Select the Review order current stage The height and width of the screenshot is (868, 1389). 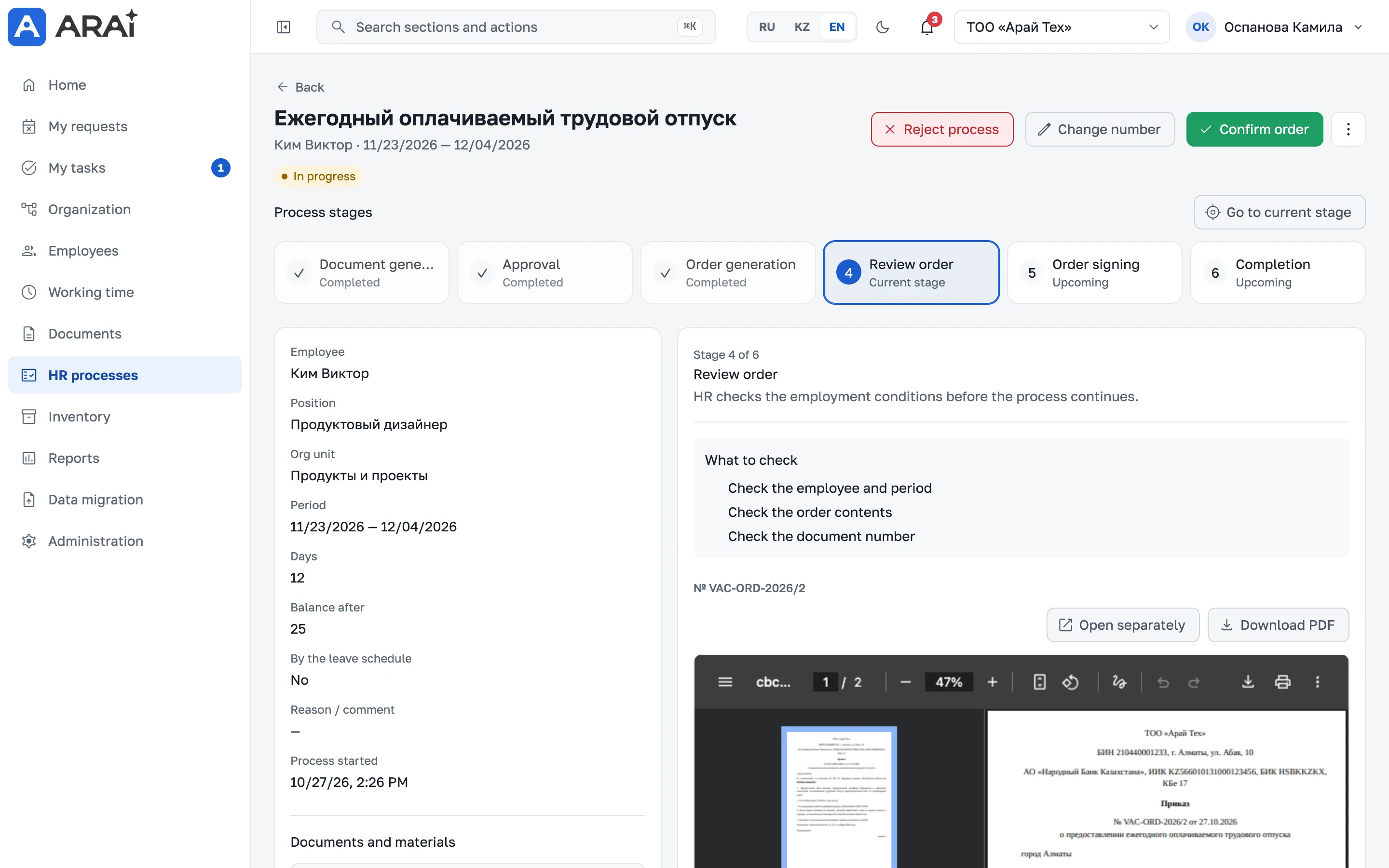tap(911, 272)
